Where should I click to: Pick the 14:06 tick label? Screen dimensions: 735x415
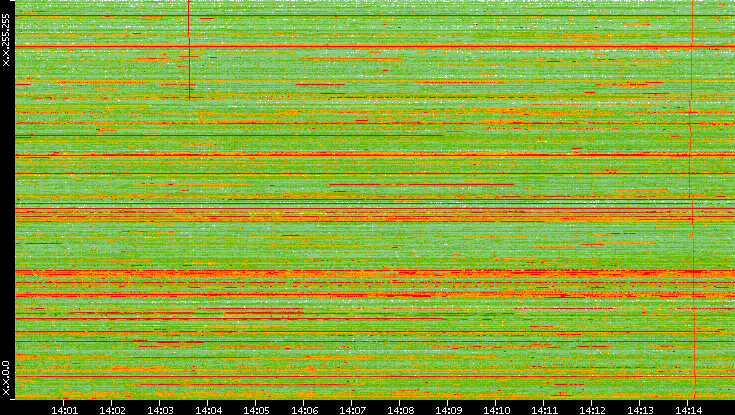pyautogui.click(x=304, y=410)
